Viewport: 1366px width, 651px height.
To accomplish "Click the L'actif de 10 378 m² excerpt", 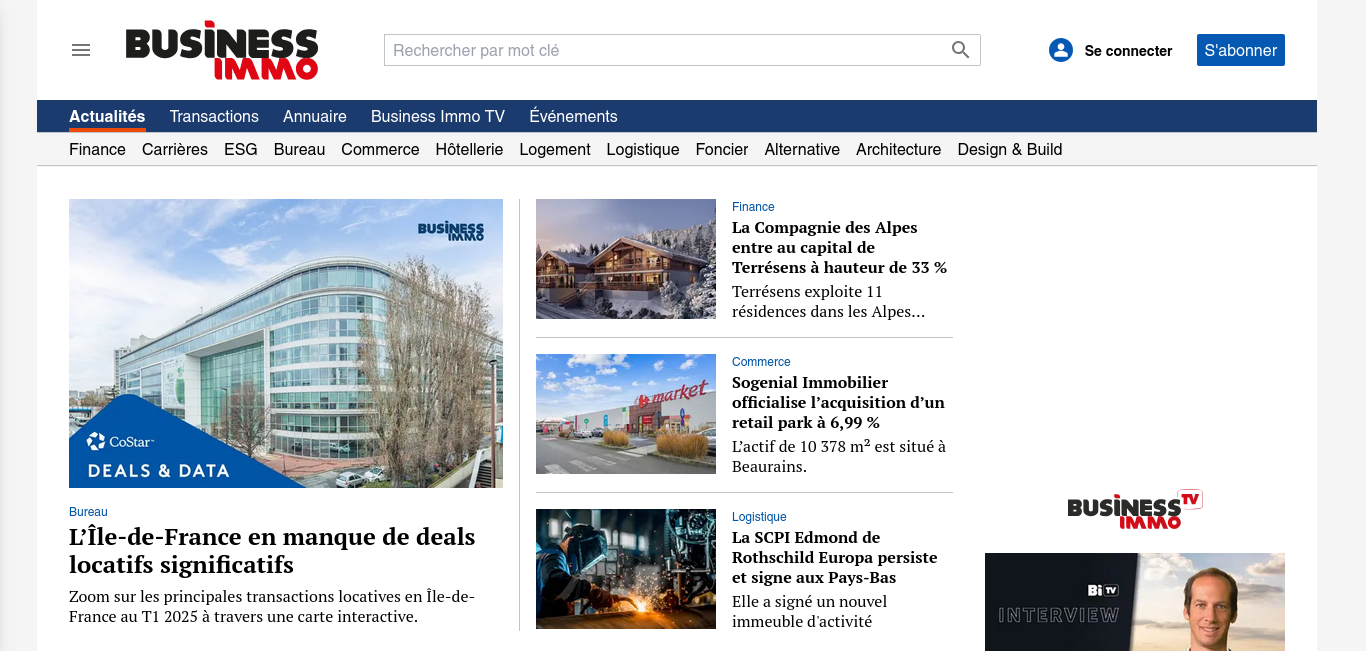I will [x=839, y=457].
